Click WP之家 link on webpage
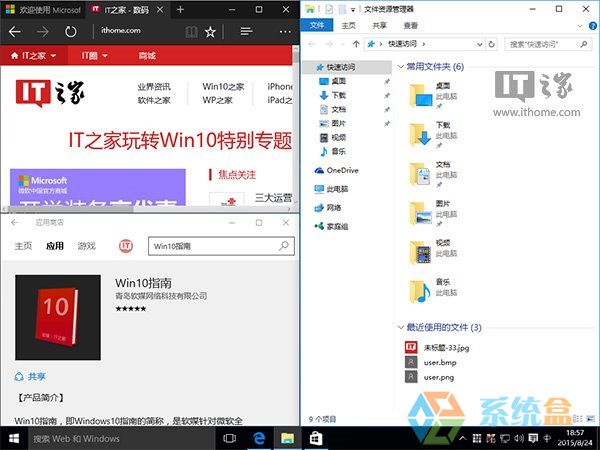The height and width of the screenshot is (450, 600). click(217, 100)
